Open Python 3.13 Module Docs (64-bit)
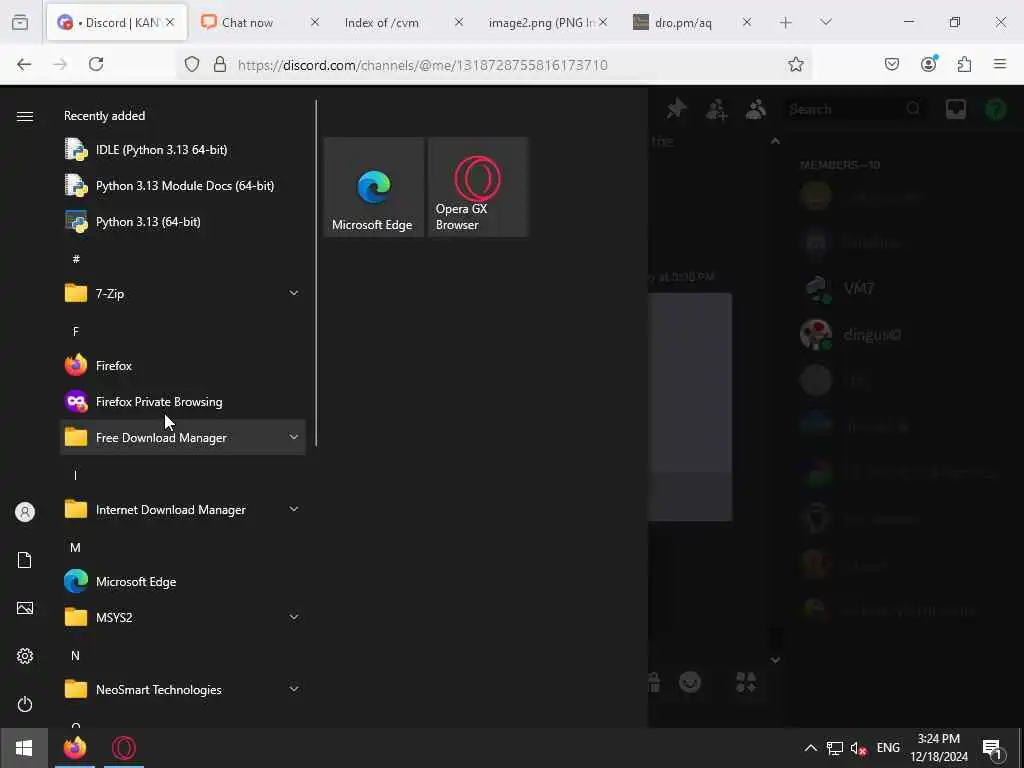Viewport: 1024px width, 768px height. 182,185
